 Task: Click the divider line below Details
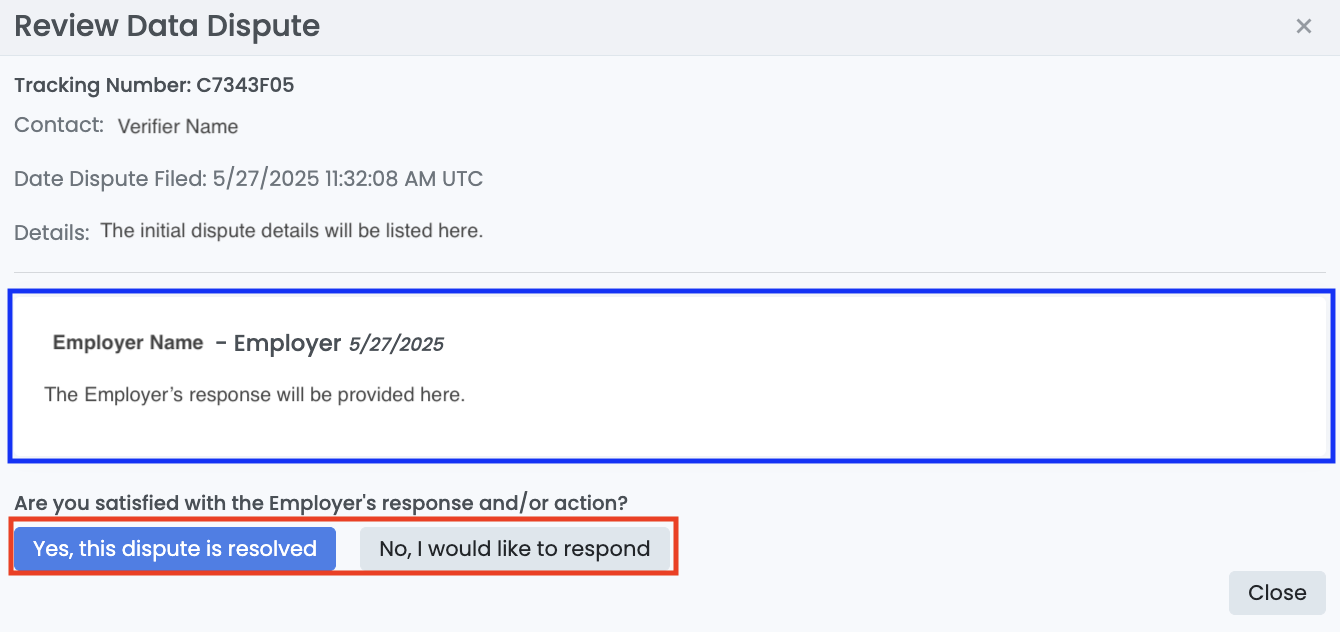pos(670,272)
